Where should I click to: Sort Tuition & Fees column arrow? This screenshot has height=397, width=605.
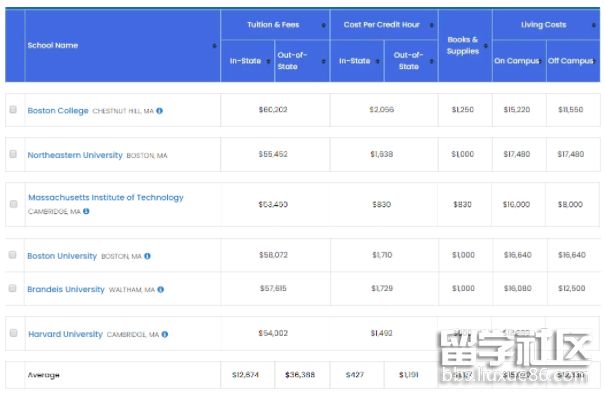coord(324,25)
